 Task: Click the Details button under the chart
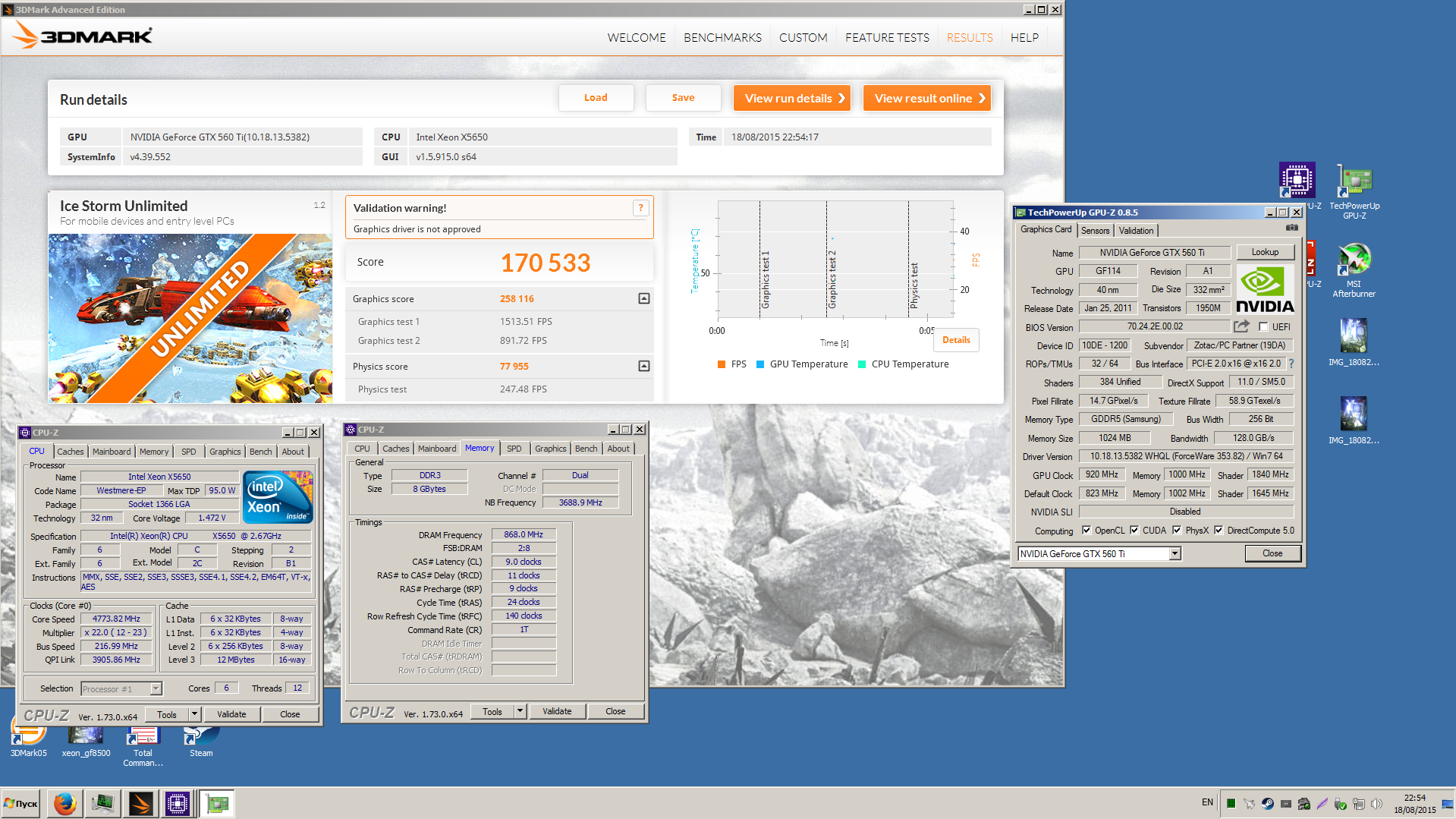956,340
